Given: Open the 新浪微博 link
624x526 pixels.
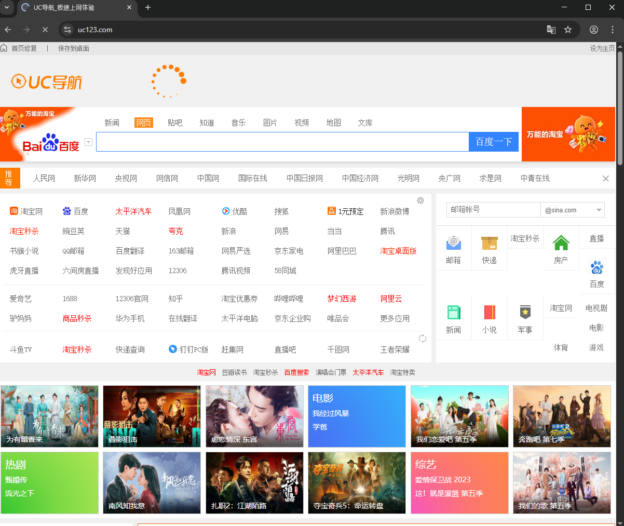Looking at the screenshot, I should (394, 211).
